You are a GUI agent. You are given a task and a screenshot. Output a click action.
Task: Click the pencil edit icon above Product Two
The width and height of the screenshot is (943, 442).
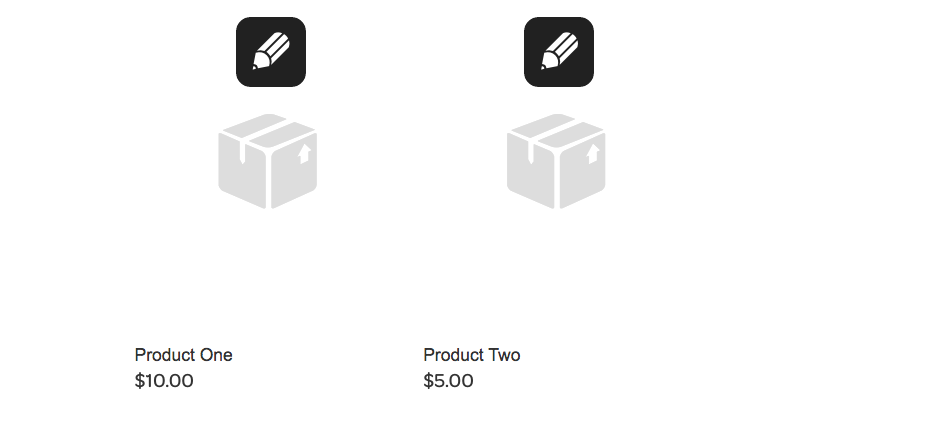[x=559, y=52]
